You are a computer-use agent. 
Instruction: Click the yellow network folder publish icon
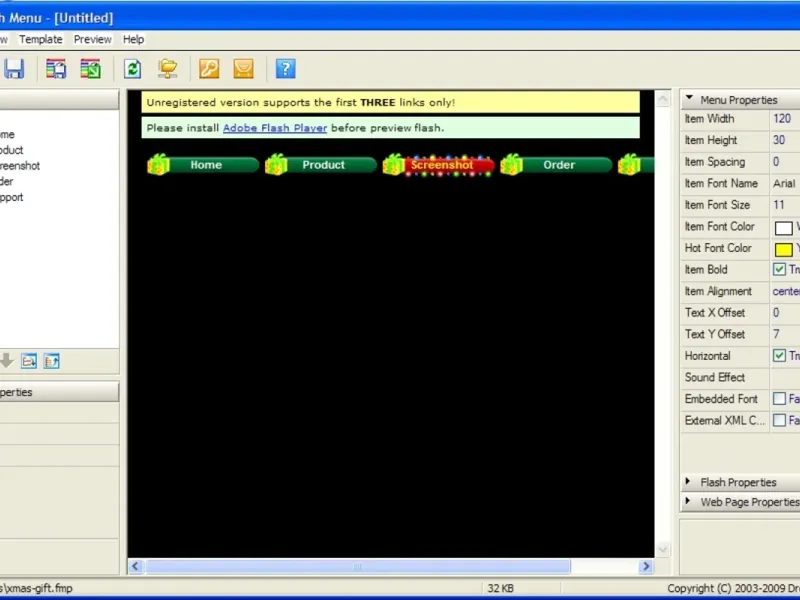[167, 69]
